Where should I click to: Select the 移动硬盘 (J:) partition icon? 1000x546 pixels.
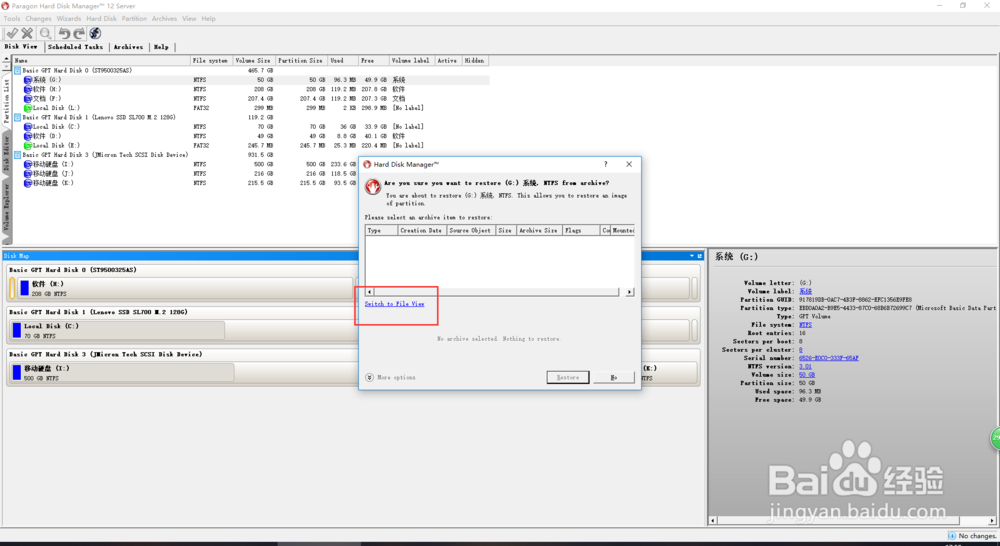28,173
